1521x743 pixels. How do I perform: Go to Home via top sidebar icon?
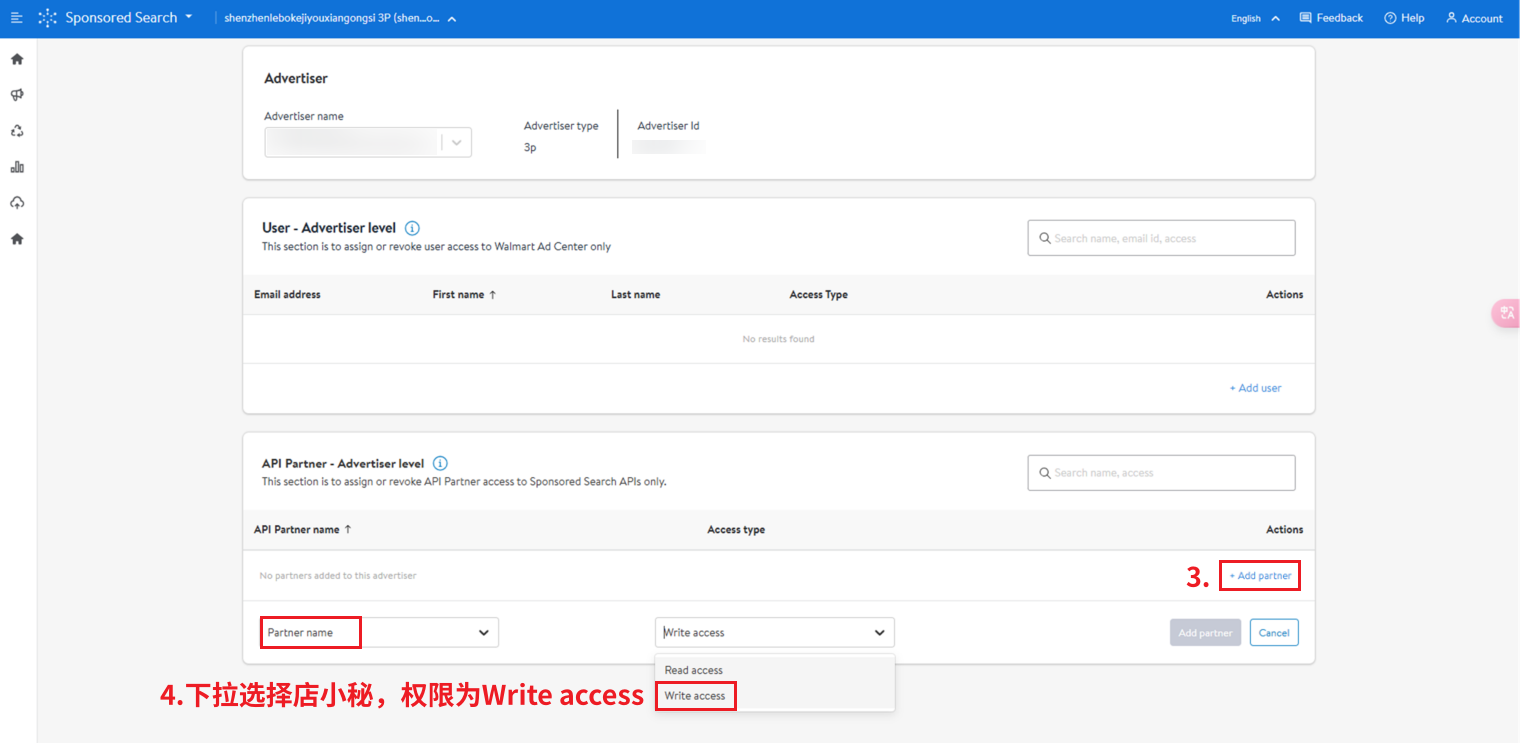coord(17,59)
